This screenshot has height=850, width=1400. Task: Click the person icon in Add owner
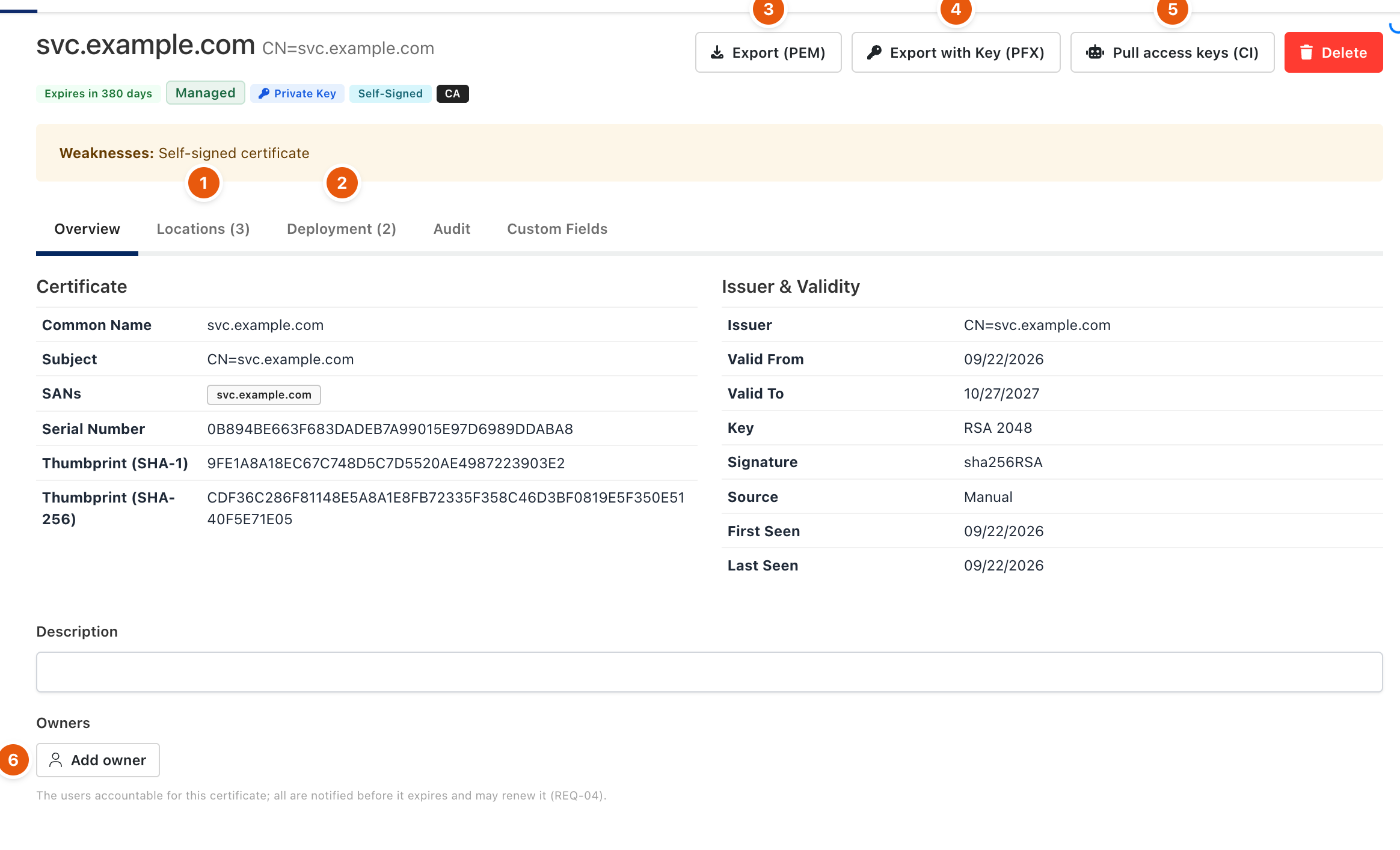point(56,760)
